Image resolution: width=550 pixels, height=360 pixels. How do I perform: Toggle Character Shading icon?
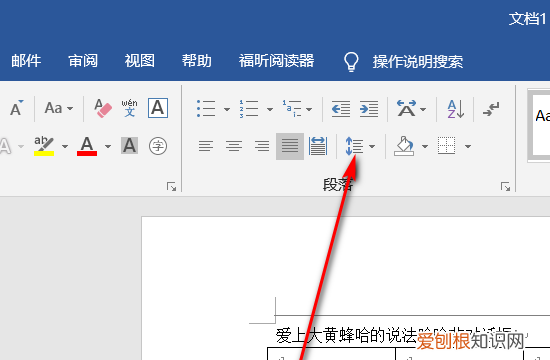(129, 145)
